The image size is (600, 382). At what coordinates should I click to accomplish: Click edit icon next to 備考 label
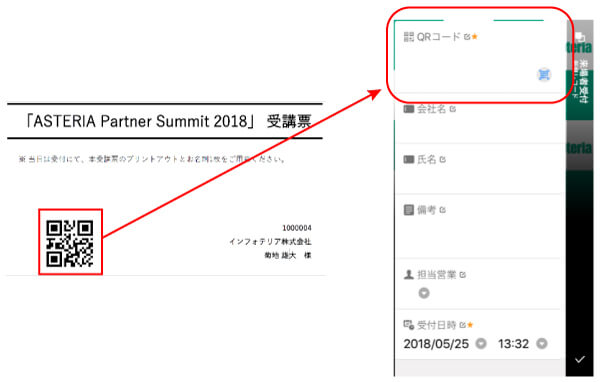point(443,210)
